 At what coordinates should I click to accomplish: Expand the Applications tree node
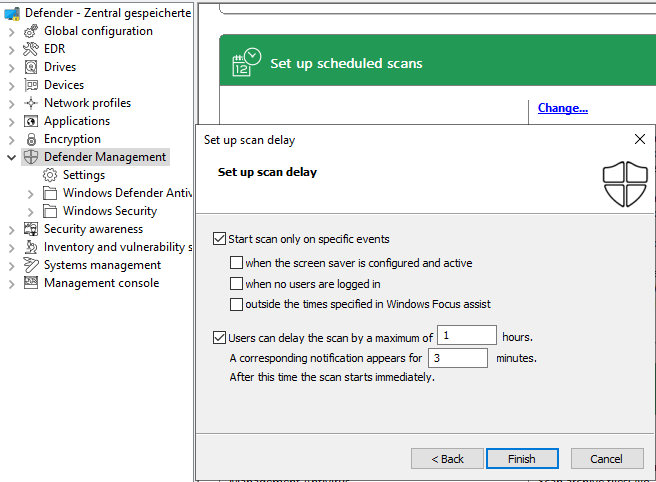pos(12,122)
